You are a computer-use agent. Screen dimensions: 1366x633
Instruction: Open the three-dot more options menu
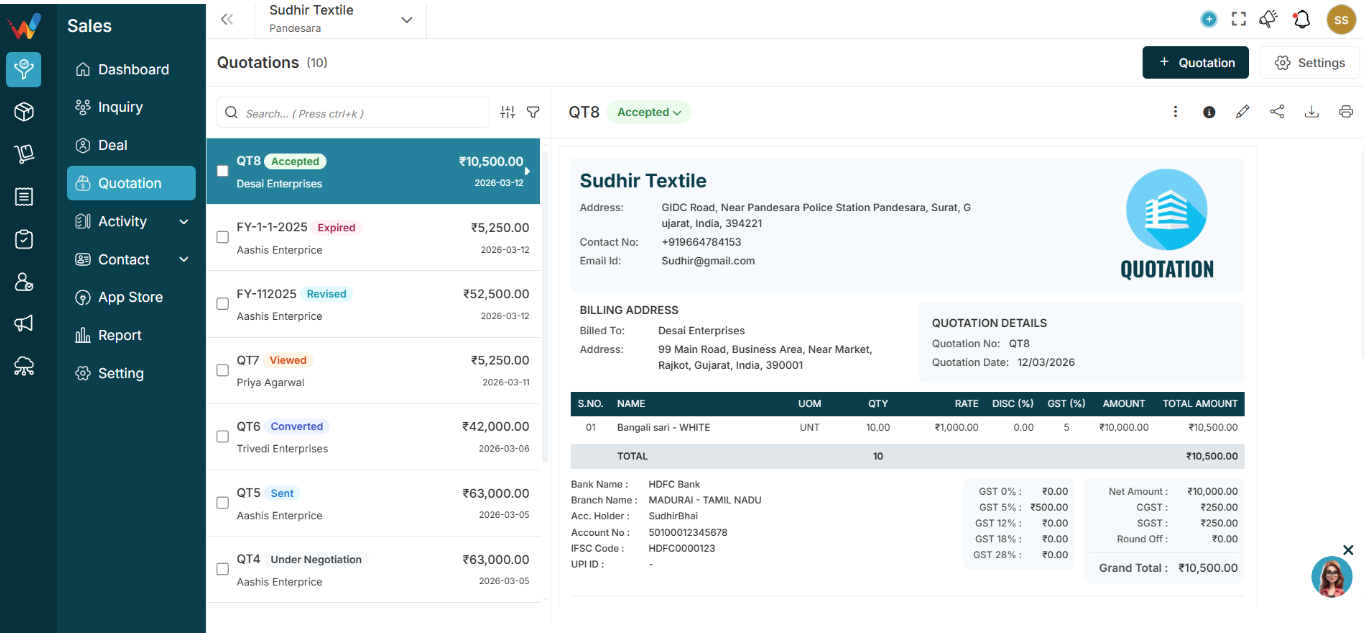(1175, 112)
